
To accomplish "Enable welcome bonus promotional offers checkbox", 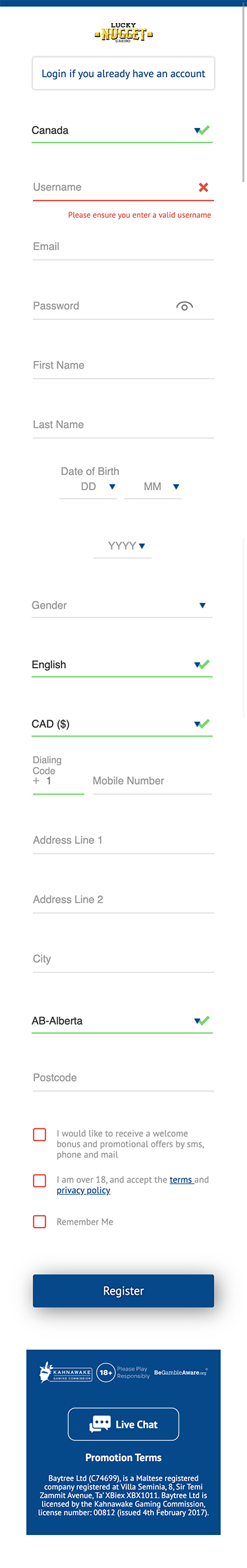I will tap(40, 1135).
